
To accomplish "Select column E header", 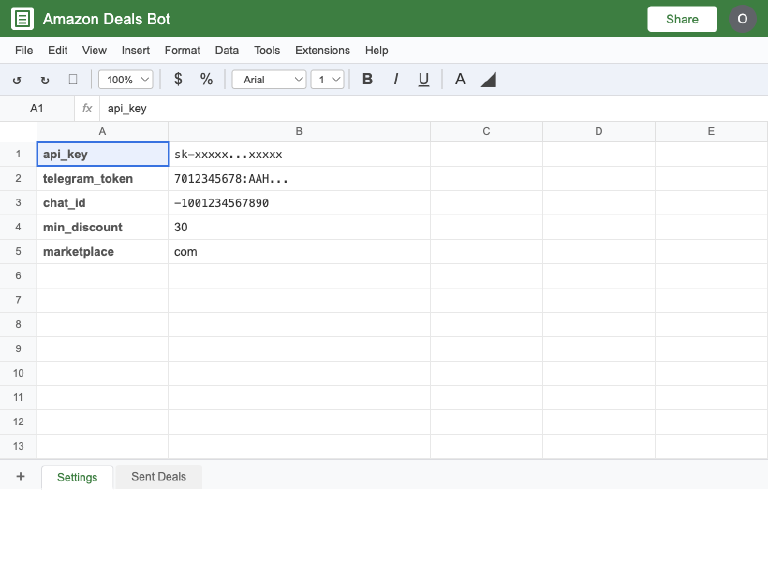I will (711, 131).
